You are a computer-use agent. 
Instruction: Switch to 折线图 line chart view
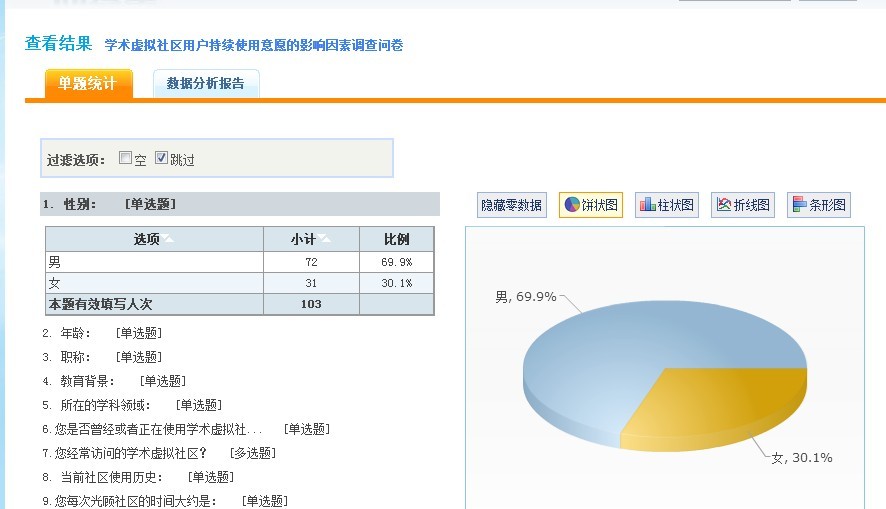click(x=742, y=205)
